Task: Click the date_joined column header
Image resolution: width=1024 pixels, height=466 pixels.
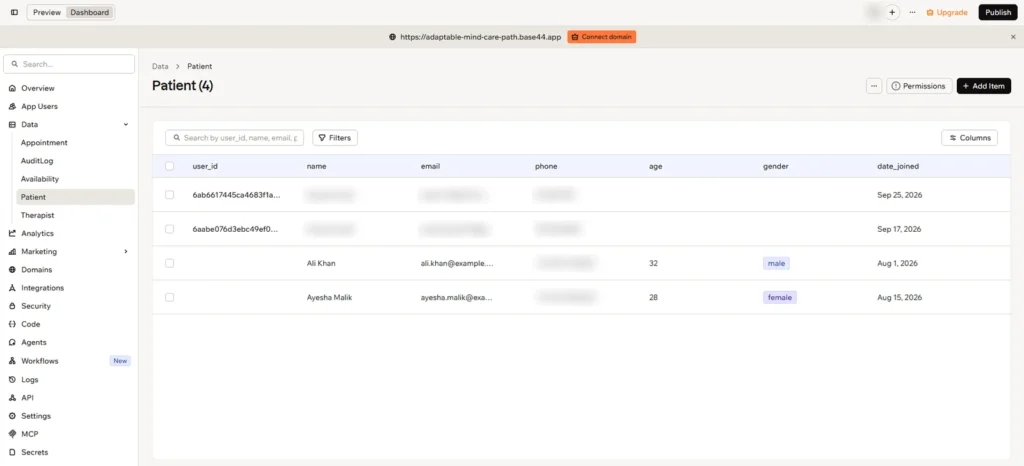Action: 898,166
